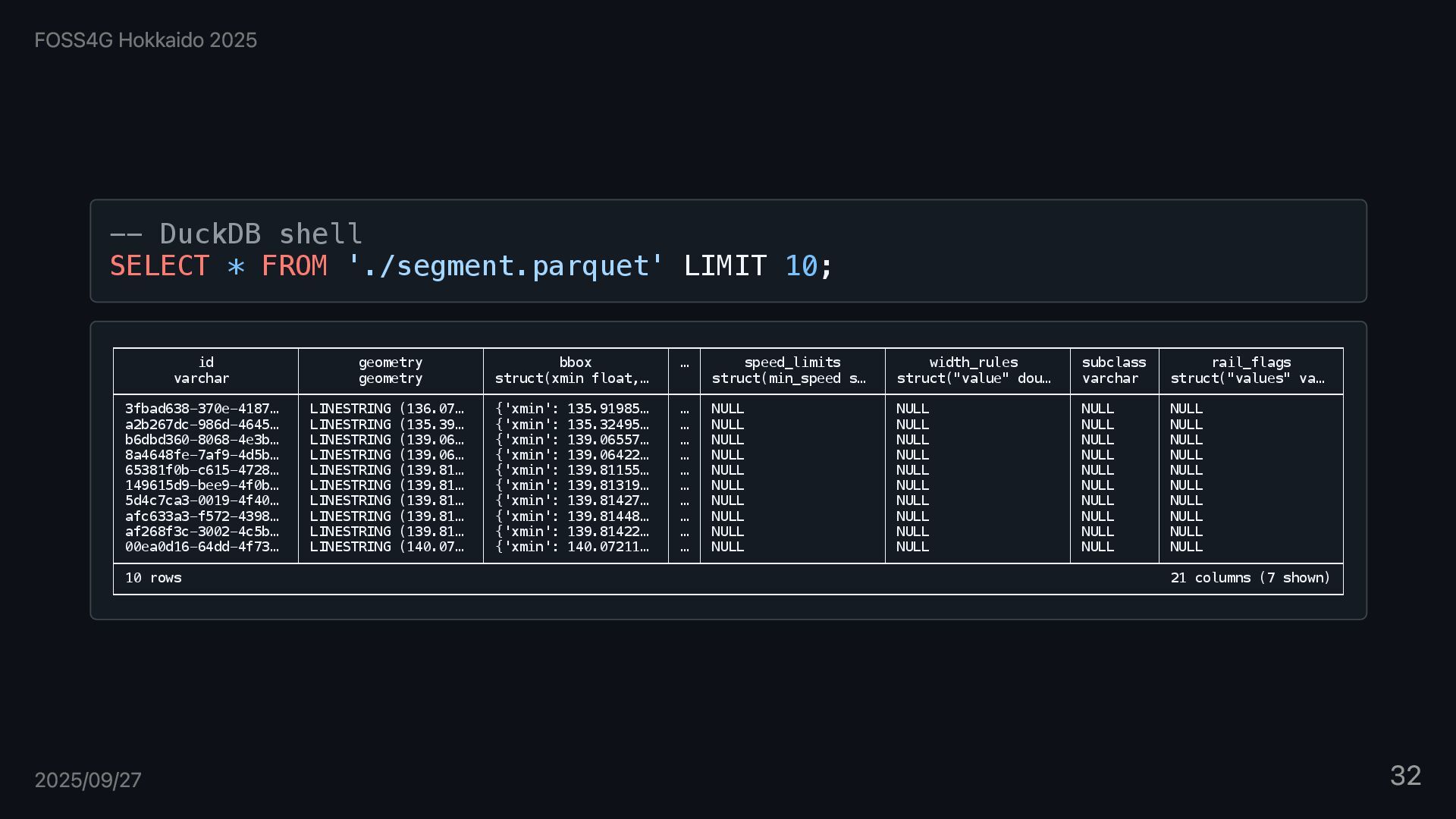This screenshot has height=819, width=1456.
Task: Click the date 2025/09/27 footer
Action: click(x=88, y=780)
